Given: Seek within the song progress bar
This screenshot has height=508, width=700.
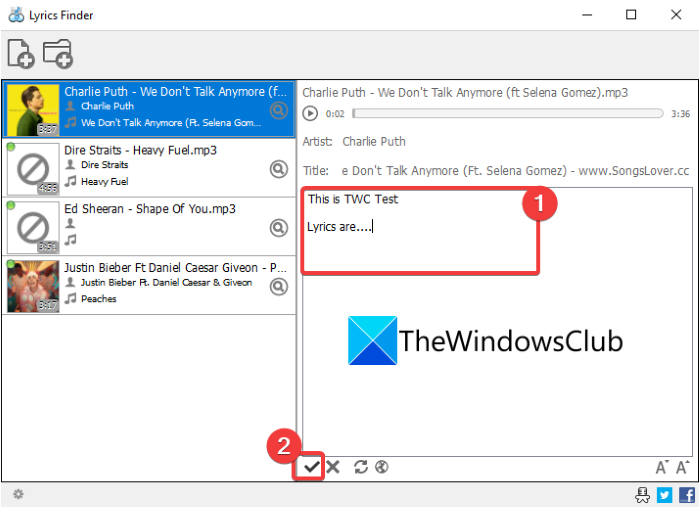Looking at the screenshot, I should [508, 113].
